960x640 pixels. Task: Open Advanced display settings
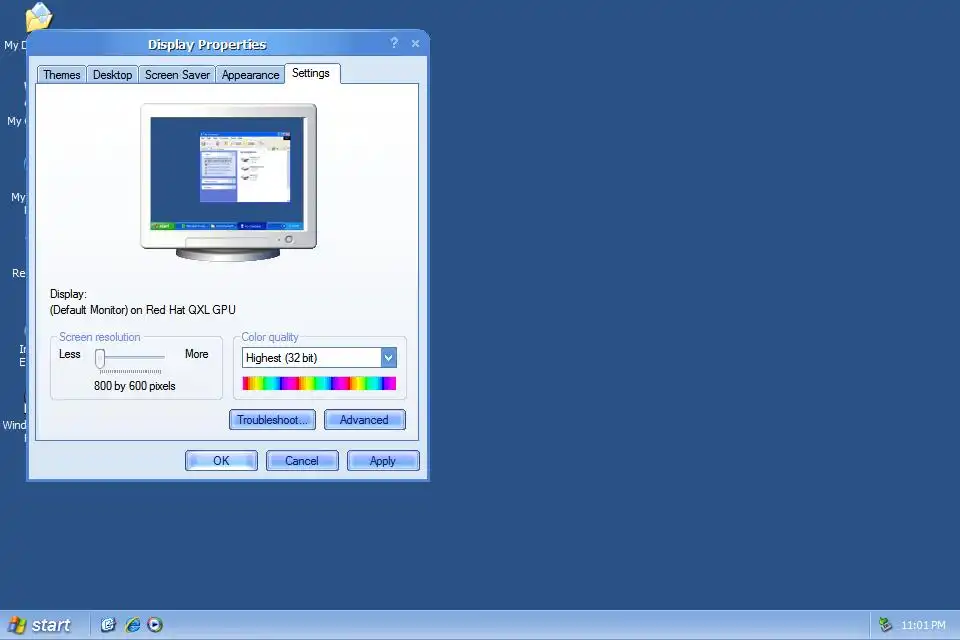tap(364, 420)
